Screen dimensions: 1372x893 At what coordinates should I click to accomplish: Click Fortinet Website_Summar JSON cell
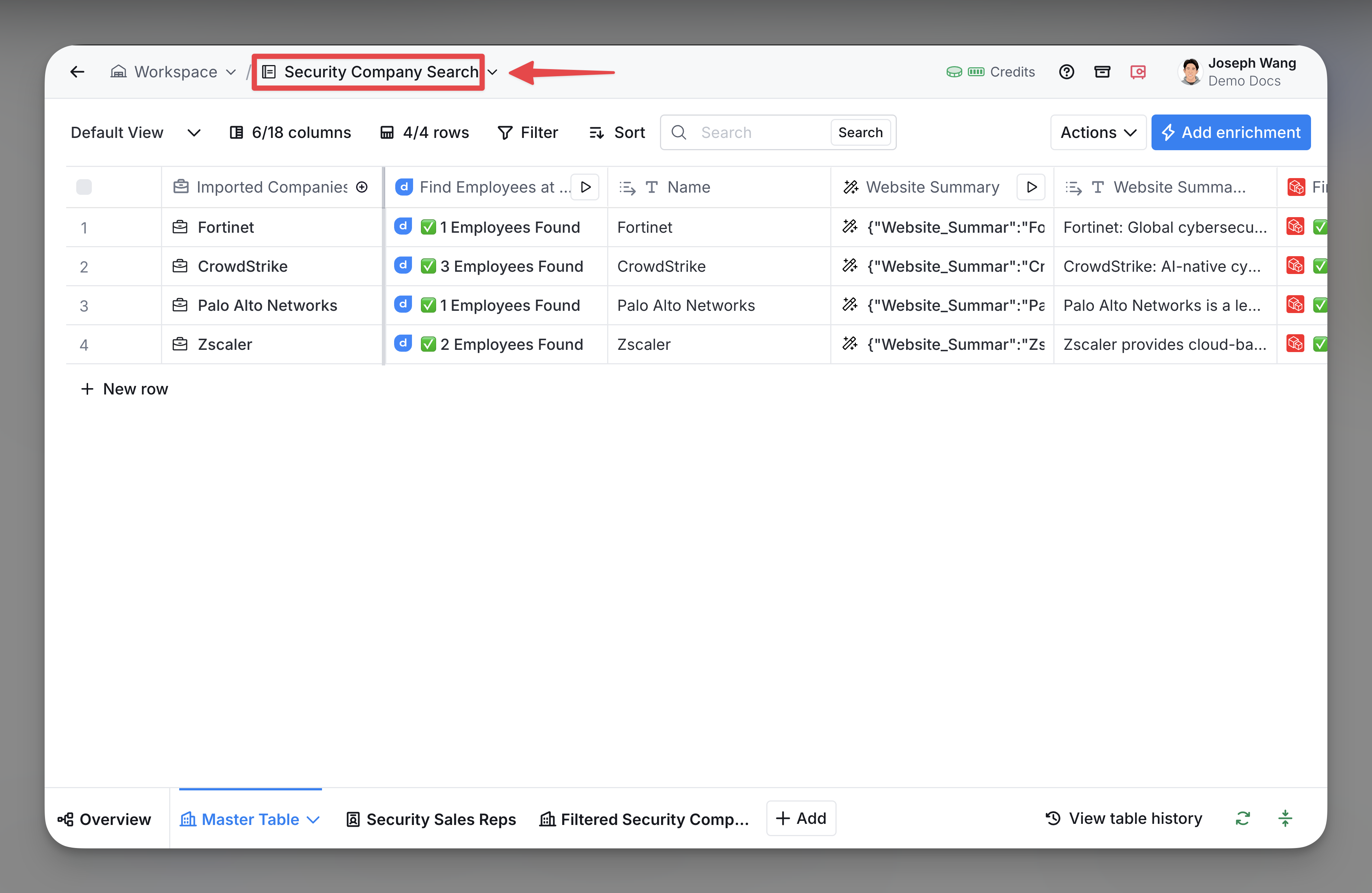tap(943, 227)
